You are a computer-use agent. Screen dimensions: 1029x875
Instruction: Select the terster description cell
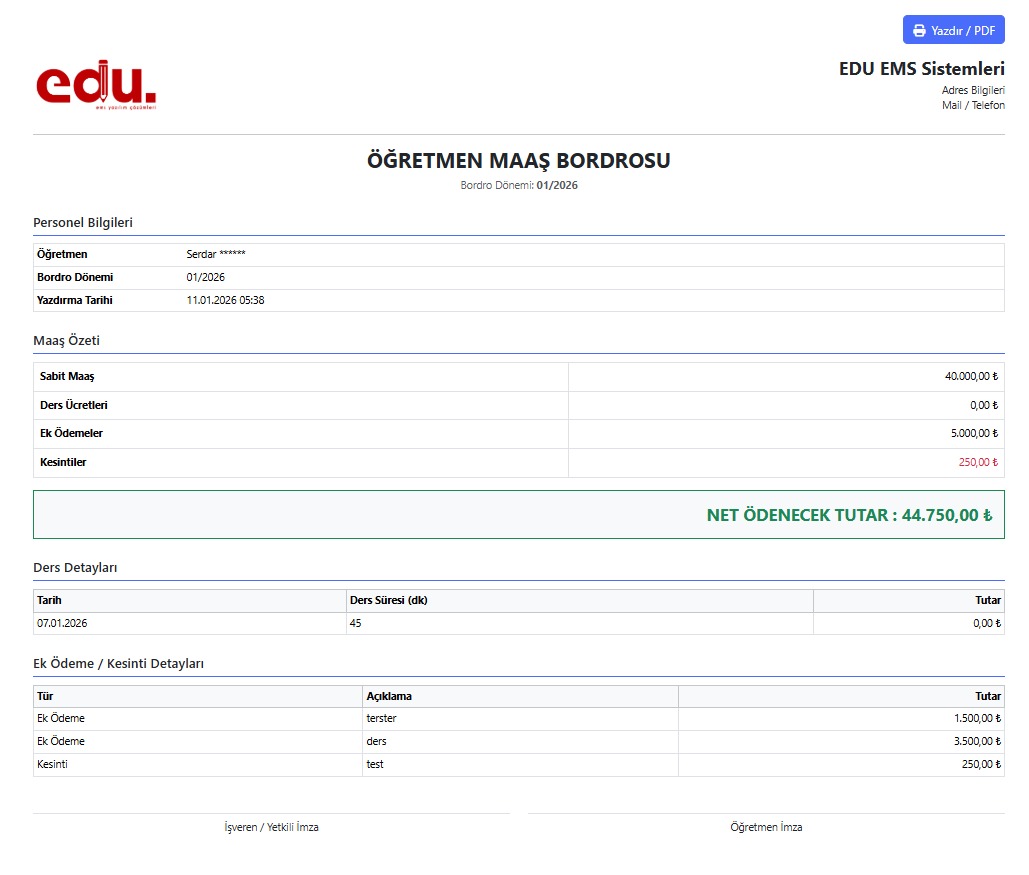tap(381, 718)
